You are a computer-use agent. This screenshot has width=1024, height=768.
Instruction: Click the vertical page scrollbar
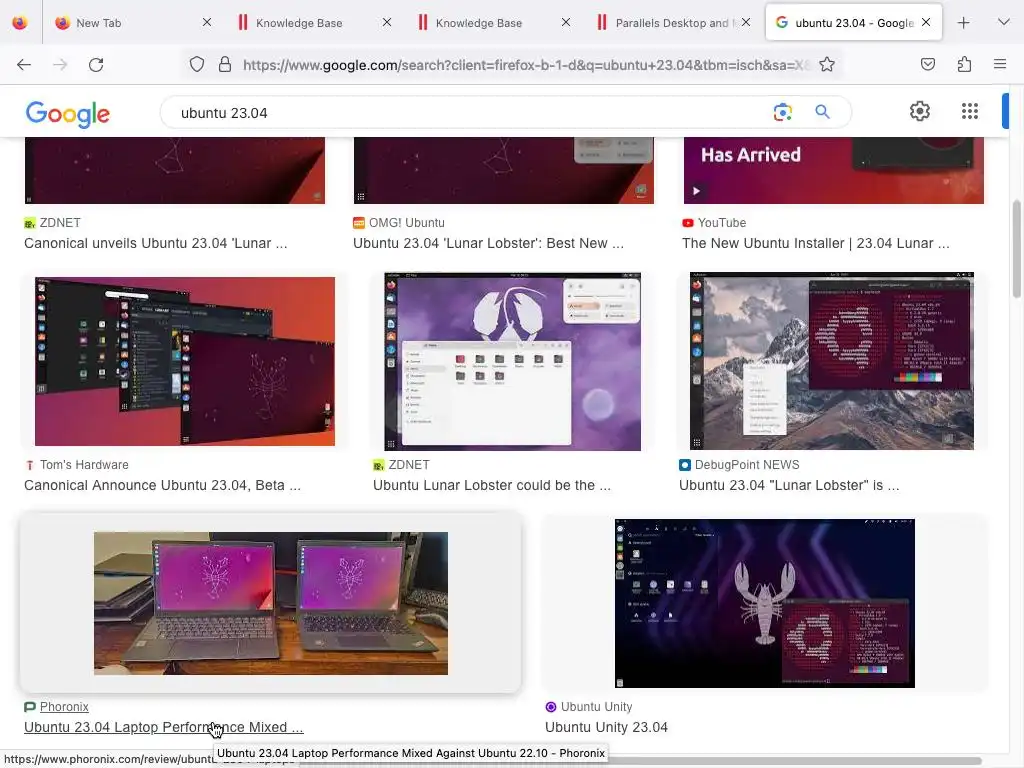1016,248
